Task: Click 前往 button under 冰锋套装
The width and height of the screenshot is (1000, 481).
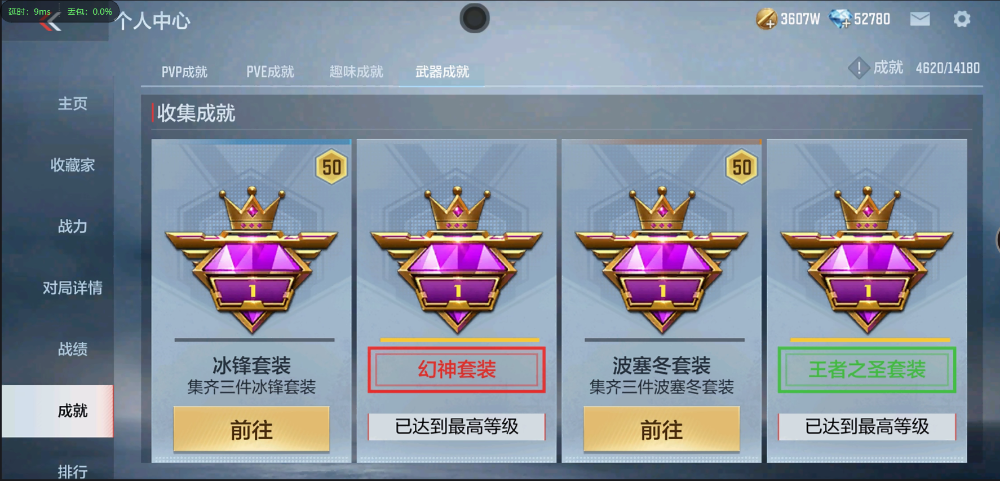Action: click(x=251, y=429)
